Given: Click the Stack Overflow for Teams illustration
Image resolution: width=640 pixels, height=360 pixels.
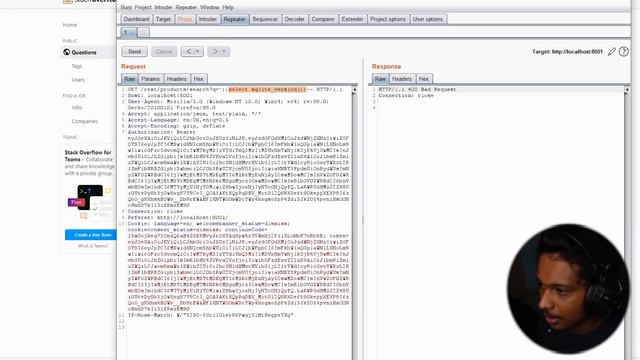Looking at the screenshot, I should pyautogui.click(x=90, y=202).
